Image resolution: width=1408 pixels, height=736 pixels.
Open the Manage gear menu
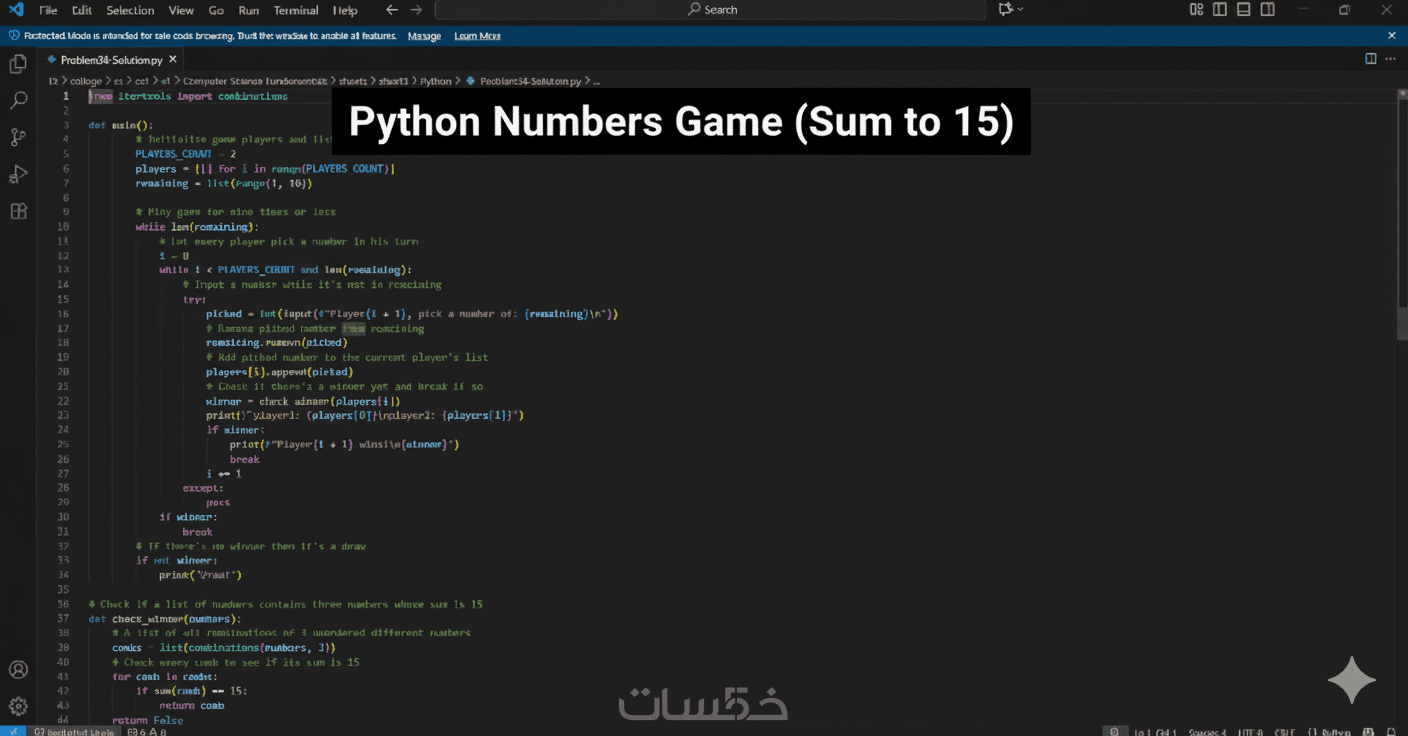[x=18, y=707]
